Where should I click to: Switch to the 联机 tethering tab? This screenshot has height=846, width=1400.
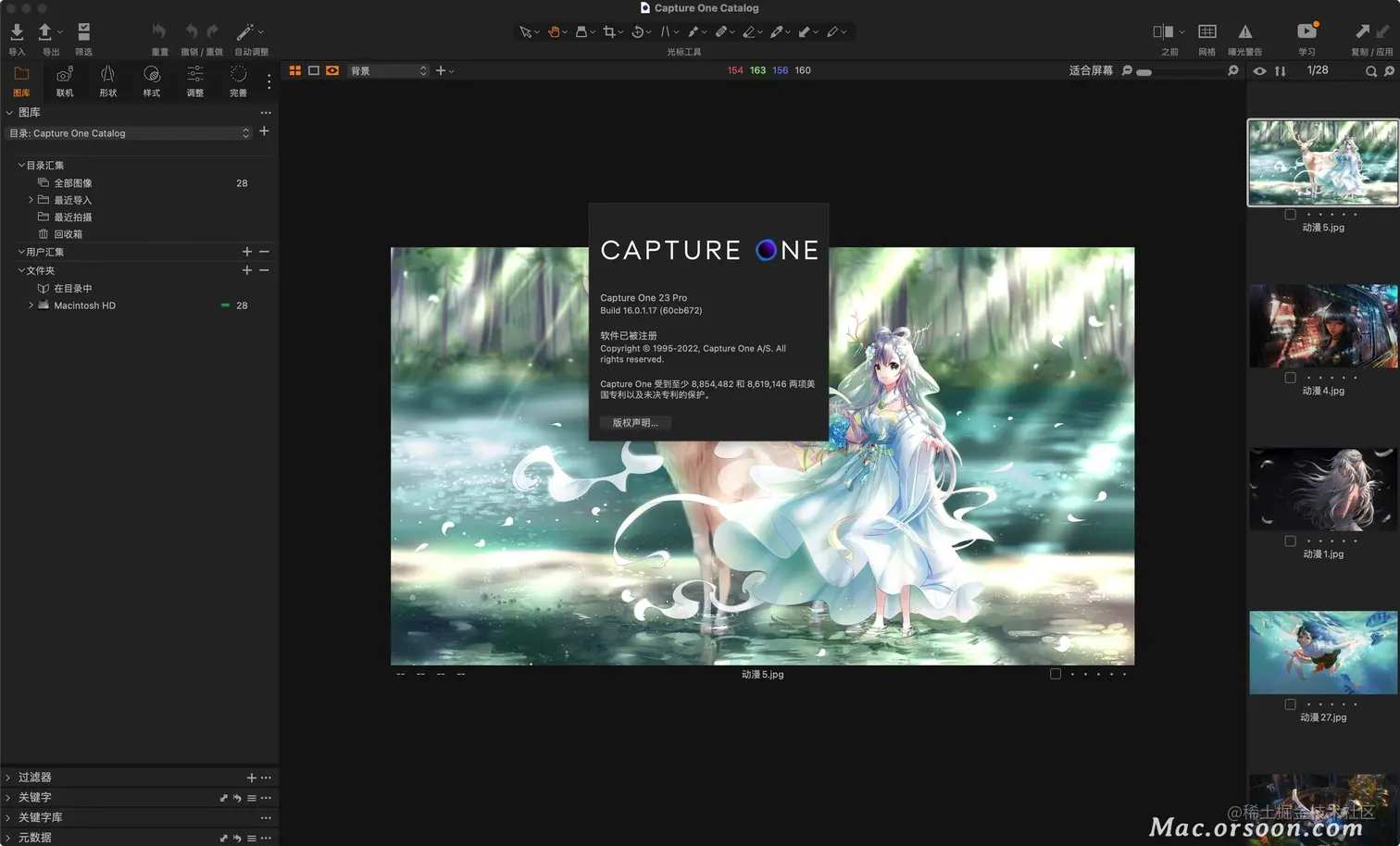click(x=65, y=81)
